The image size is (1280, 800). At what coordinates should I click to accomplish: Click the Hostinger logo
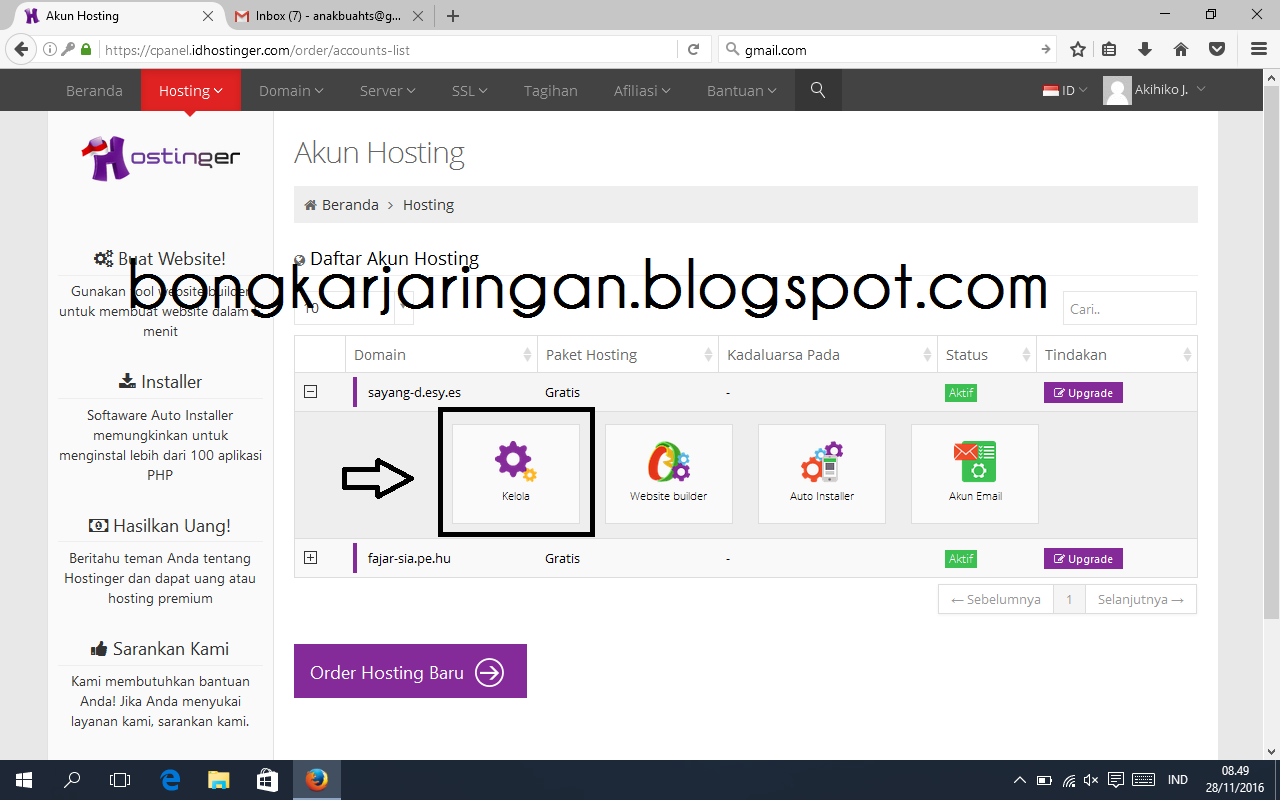pyautogui.click(x=161, y=158)
